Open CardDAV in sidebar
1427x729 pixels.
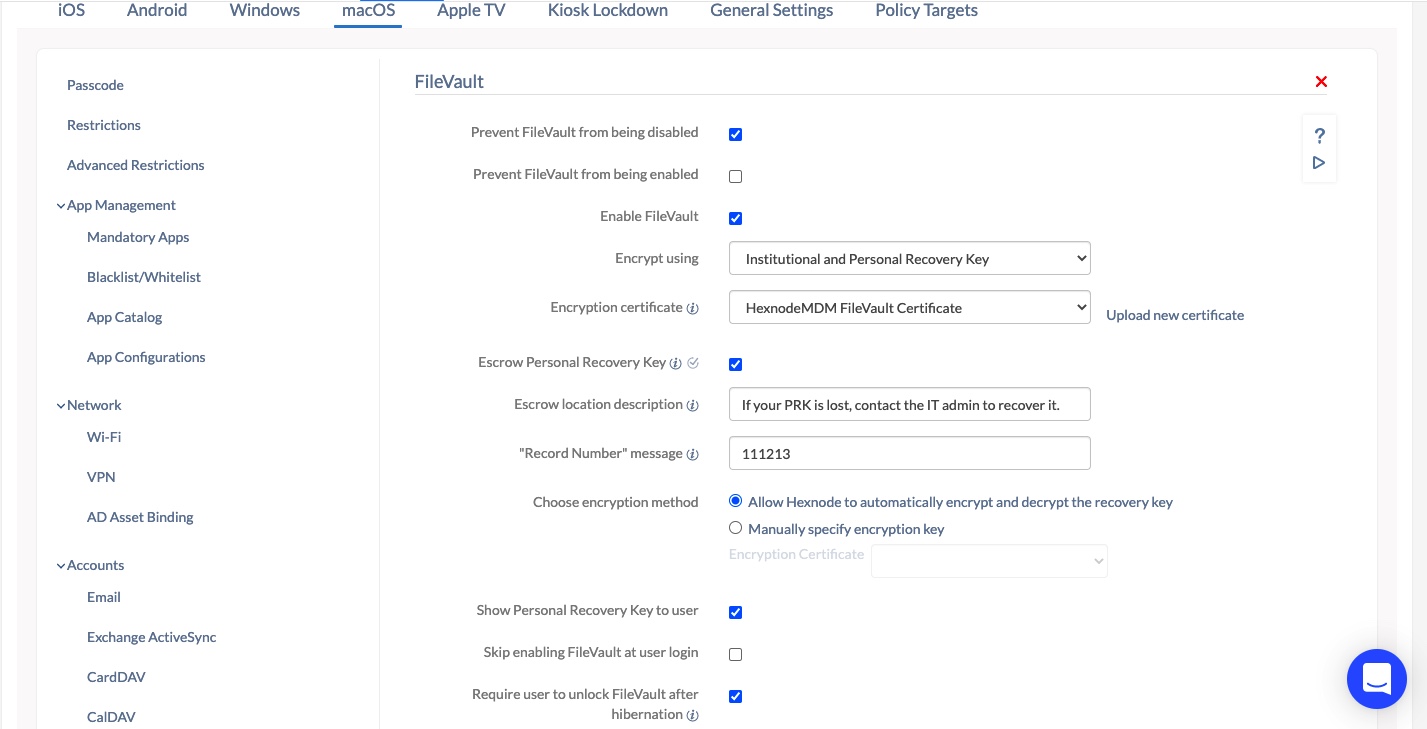(116, 677)
